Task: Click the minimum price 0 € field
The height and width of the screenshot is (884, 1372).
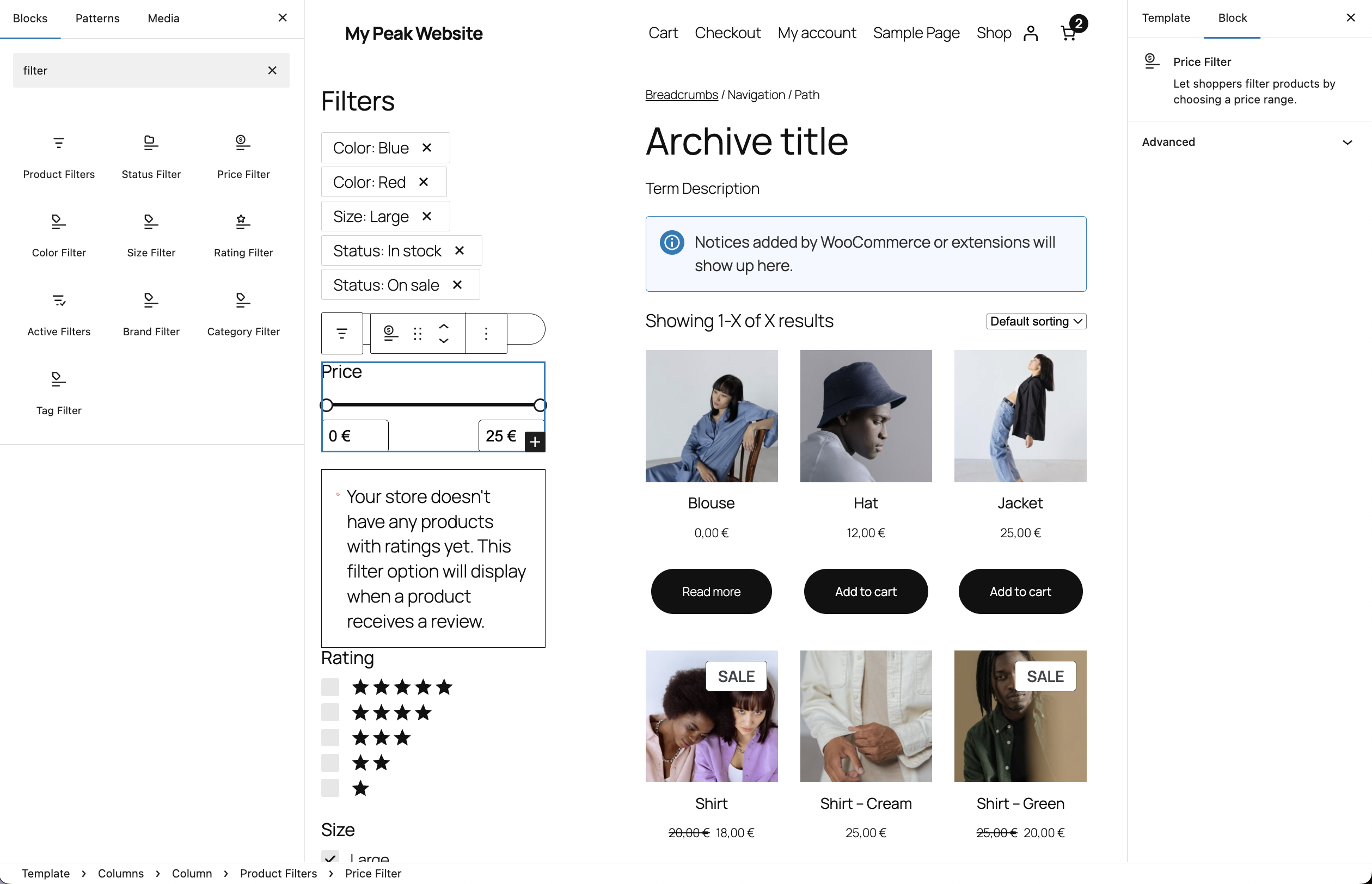Action: pyautogui.click(x=355, y=435)
